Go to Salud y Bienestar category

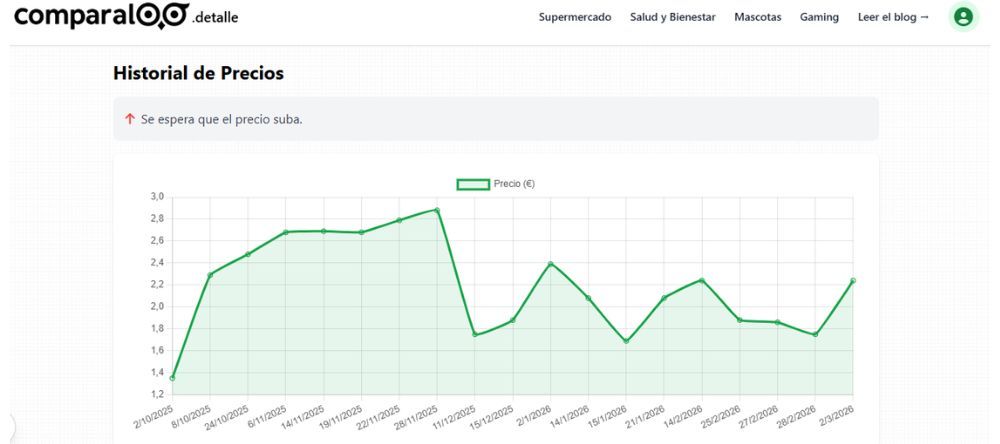(672, 17)
